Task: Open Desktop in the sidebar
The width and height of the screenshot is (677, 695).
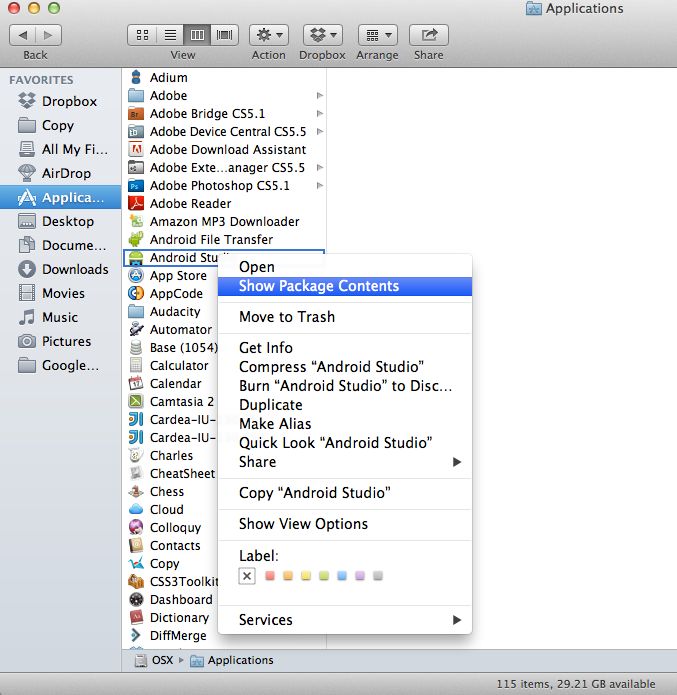Action: pos(60,221)
